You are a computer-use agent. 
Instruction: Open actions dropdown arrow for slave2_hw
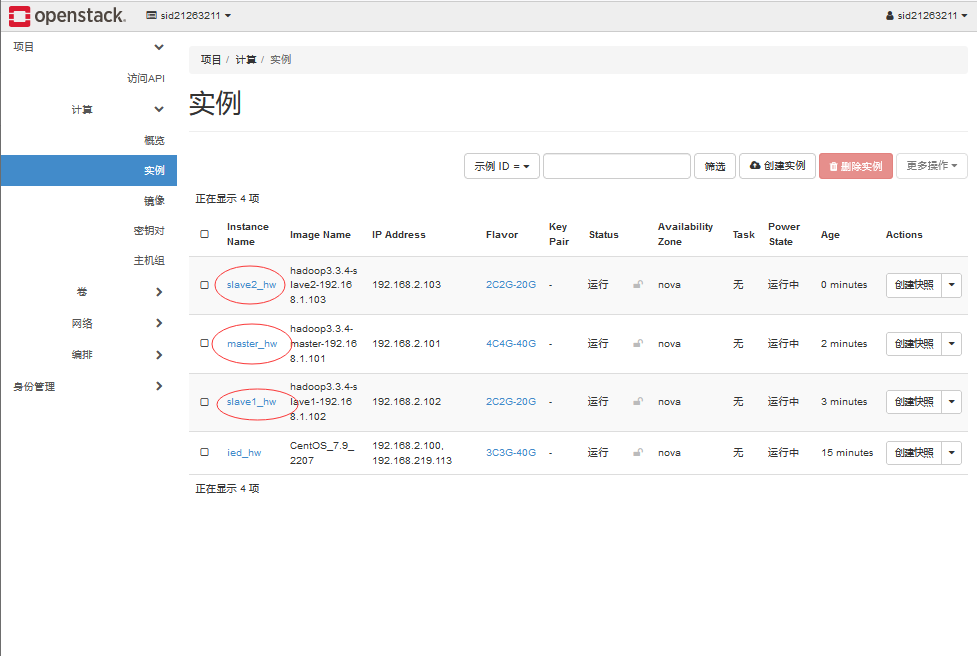click(951, 285)
